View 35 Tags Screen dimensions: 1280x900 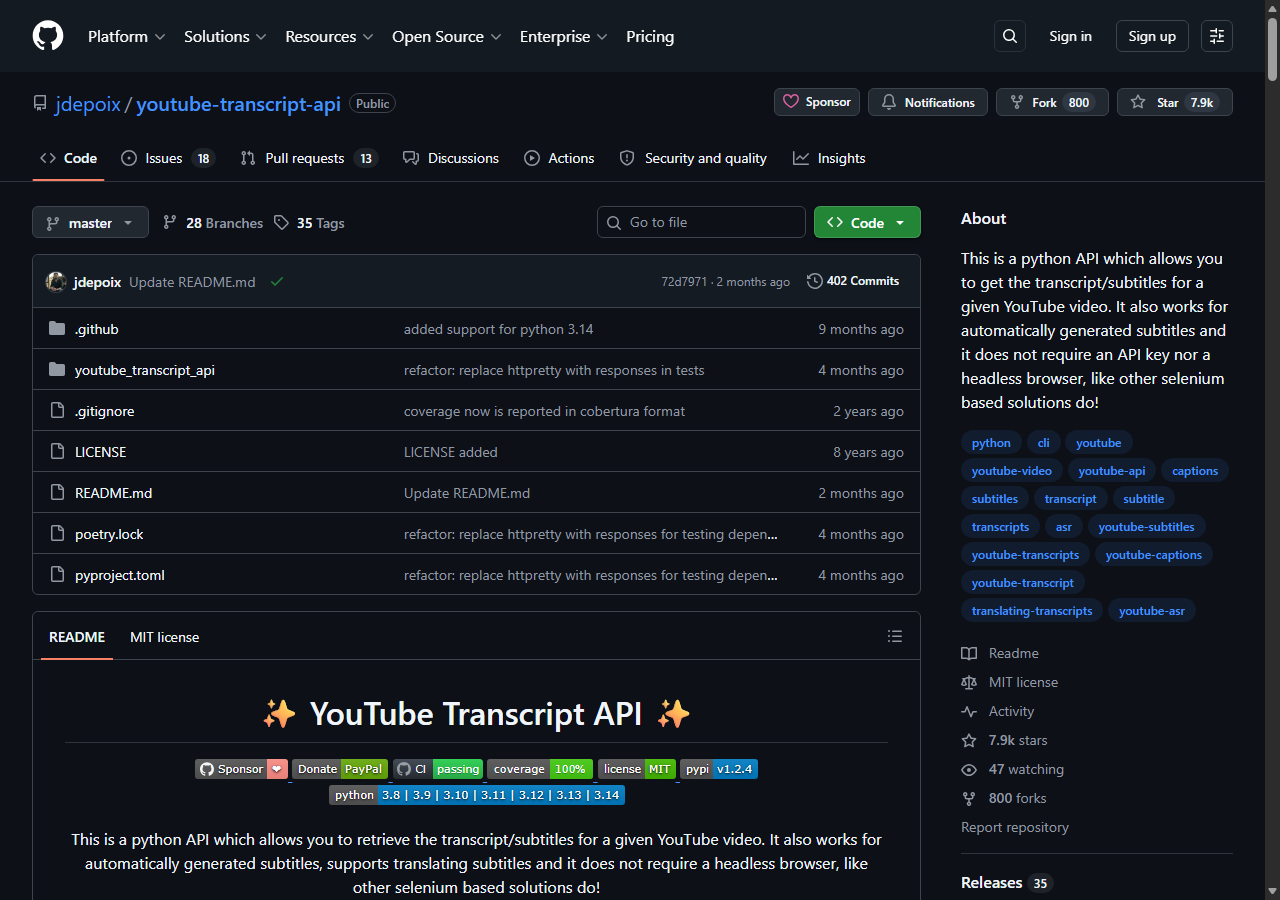(309, 223)
